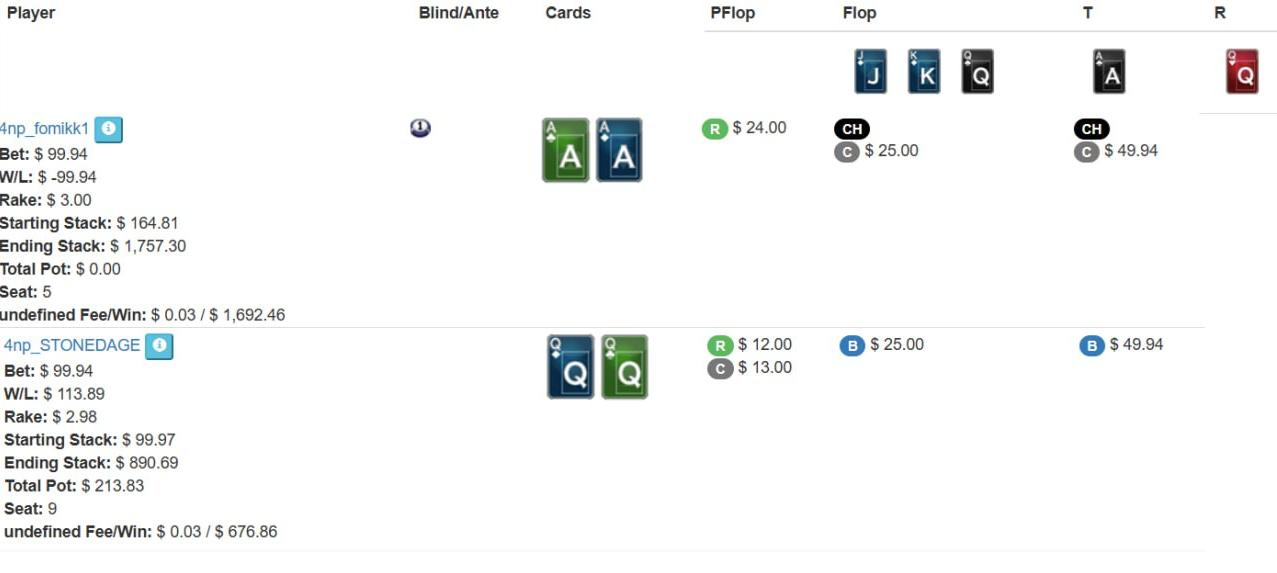Click fomikk1's check badge in Turn column

point(1092,129)
